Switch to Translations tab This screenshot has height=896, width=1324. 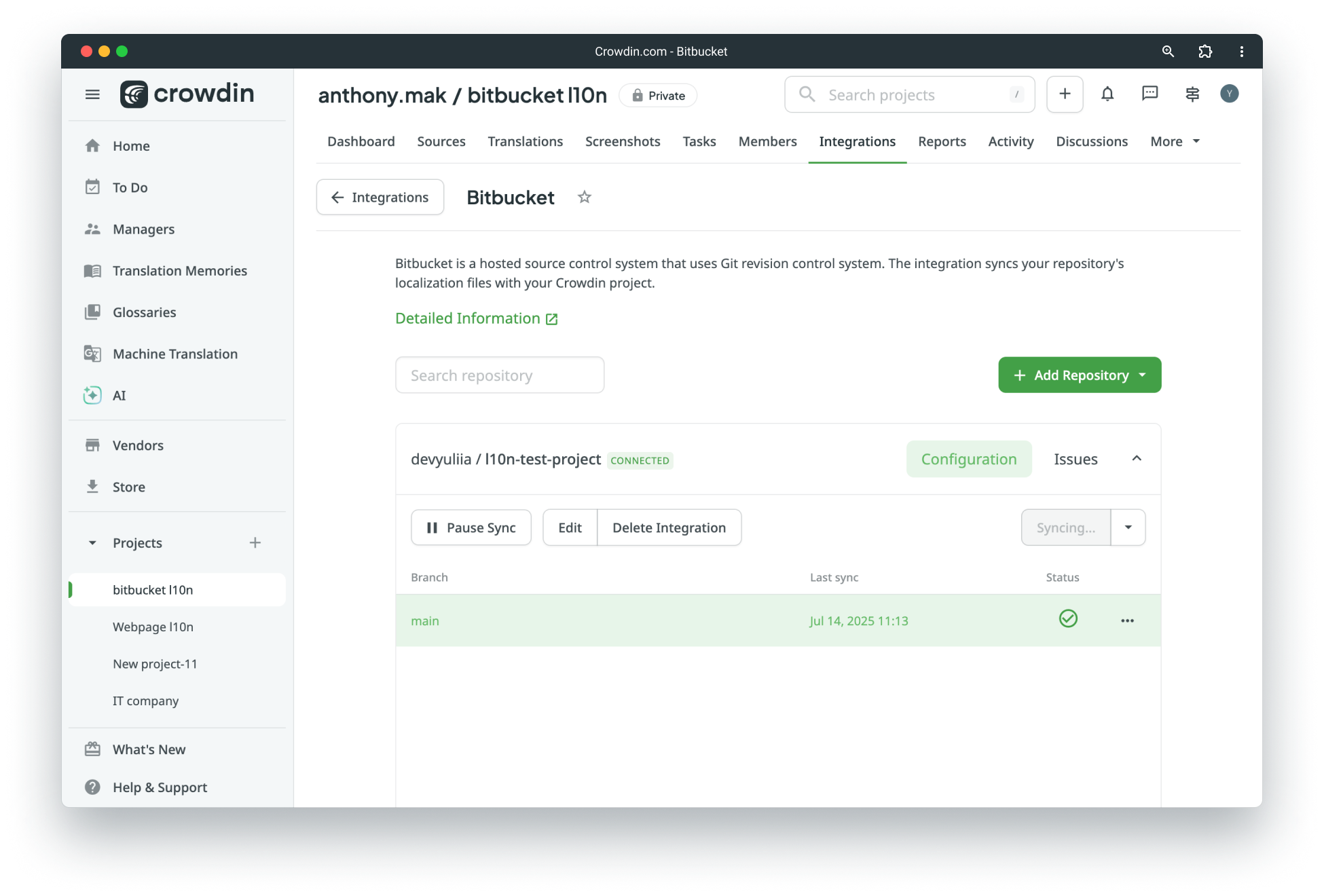(x=526, y=141)
